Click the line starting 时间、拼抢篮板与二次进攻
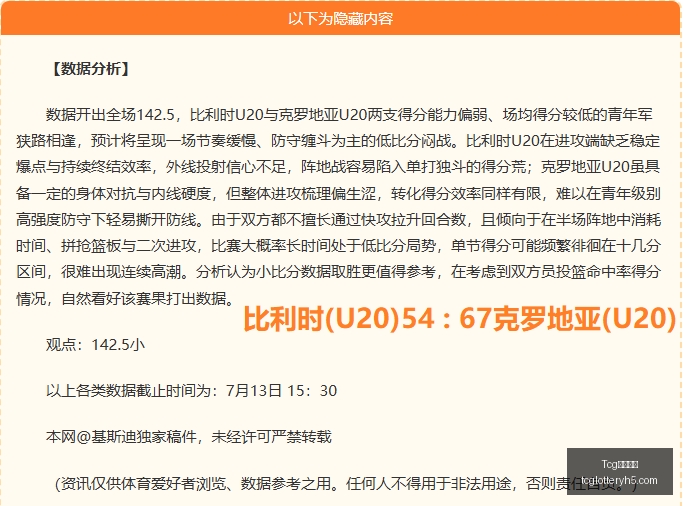This screenshot has width=684, height=506. 338,246
